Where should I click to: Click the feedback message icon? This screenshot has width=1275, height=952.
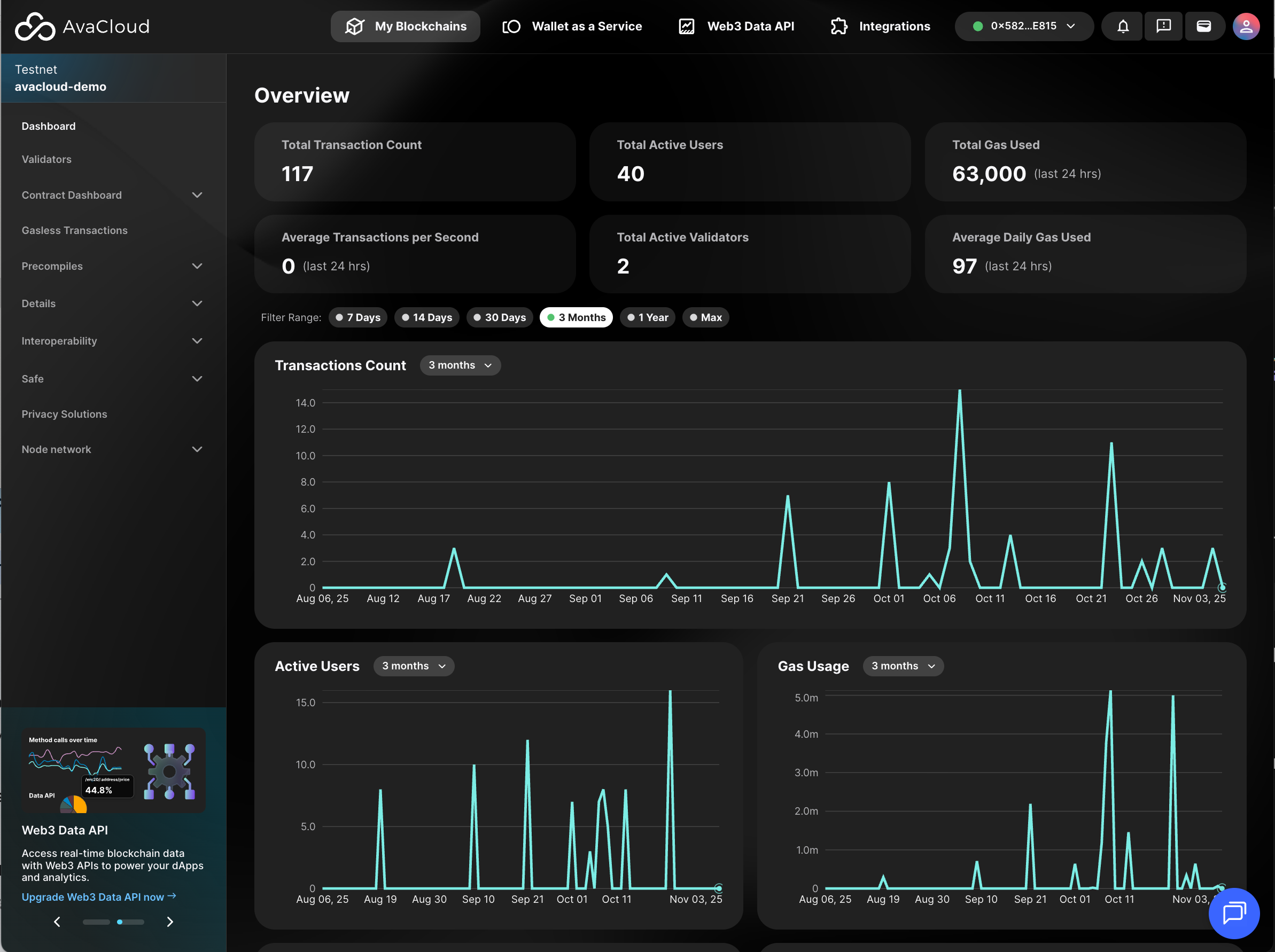pyautogui.click(x=1163, y=27)
